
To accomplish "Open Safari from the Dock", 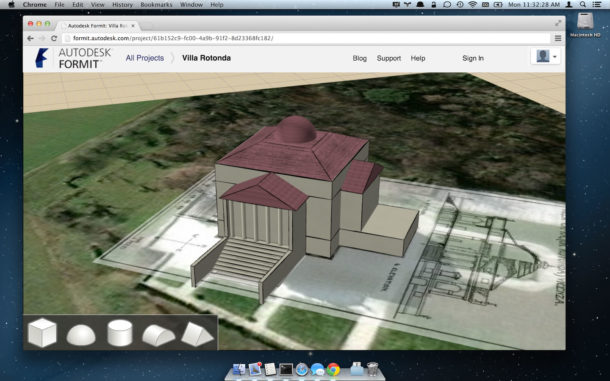I will click(x=301, y=369).
